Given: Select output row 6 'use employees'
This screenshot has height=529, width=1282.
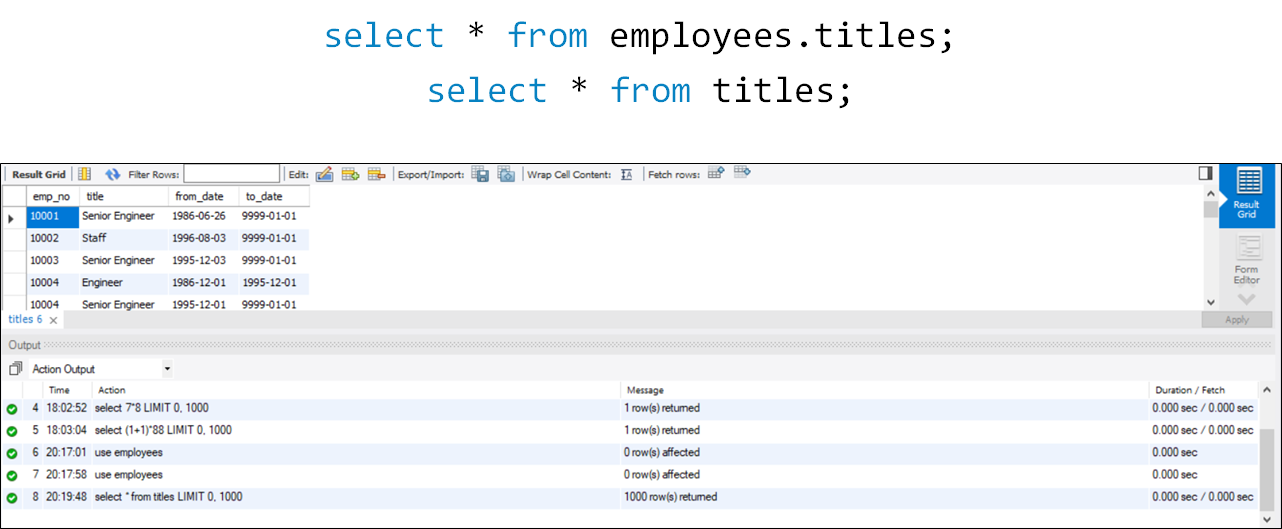Looking at the screenshot, I should 630,452.
